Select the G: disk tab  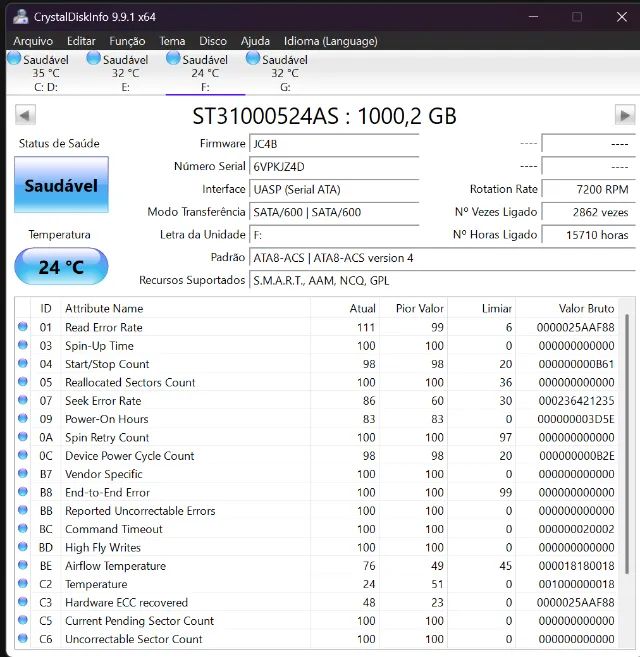285,73
